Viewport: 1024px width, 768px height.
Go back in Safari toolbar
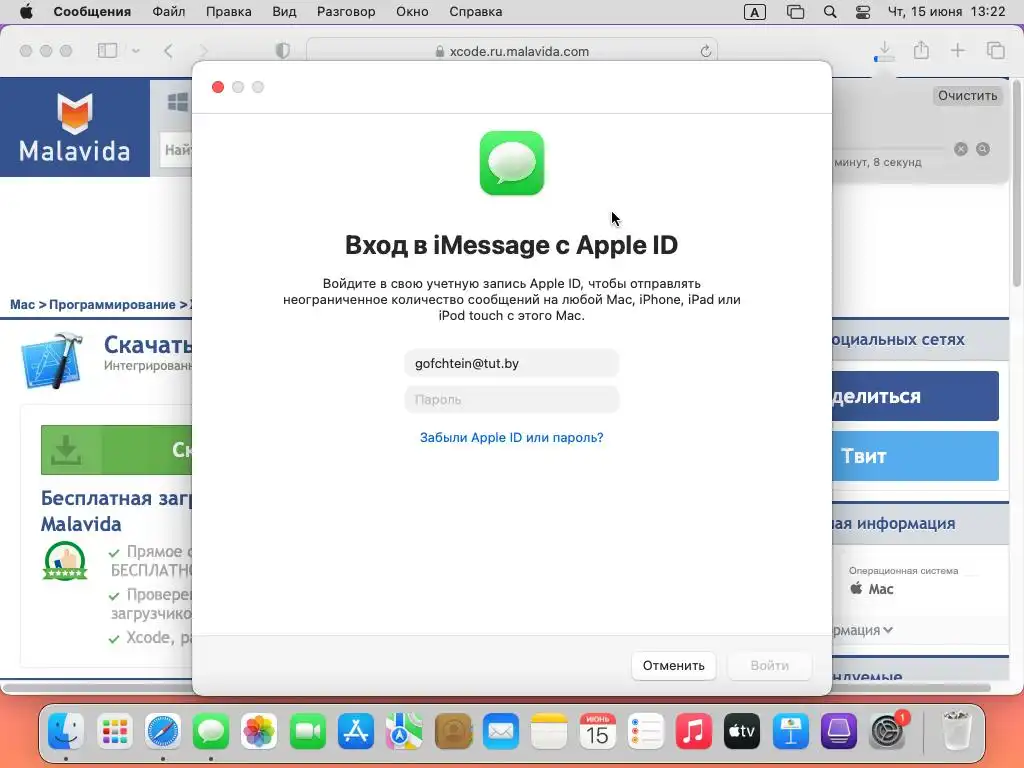click(x=168, y=50)
